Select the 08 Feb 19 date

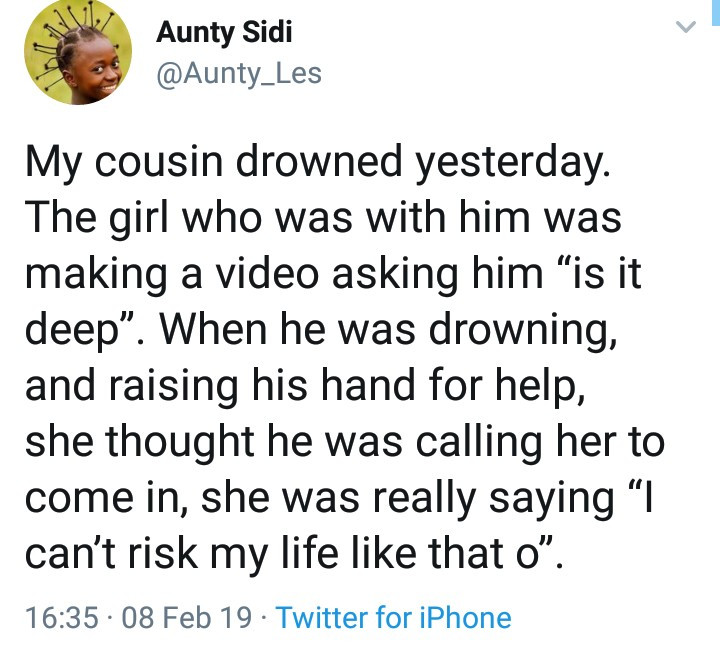point(187,617)
